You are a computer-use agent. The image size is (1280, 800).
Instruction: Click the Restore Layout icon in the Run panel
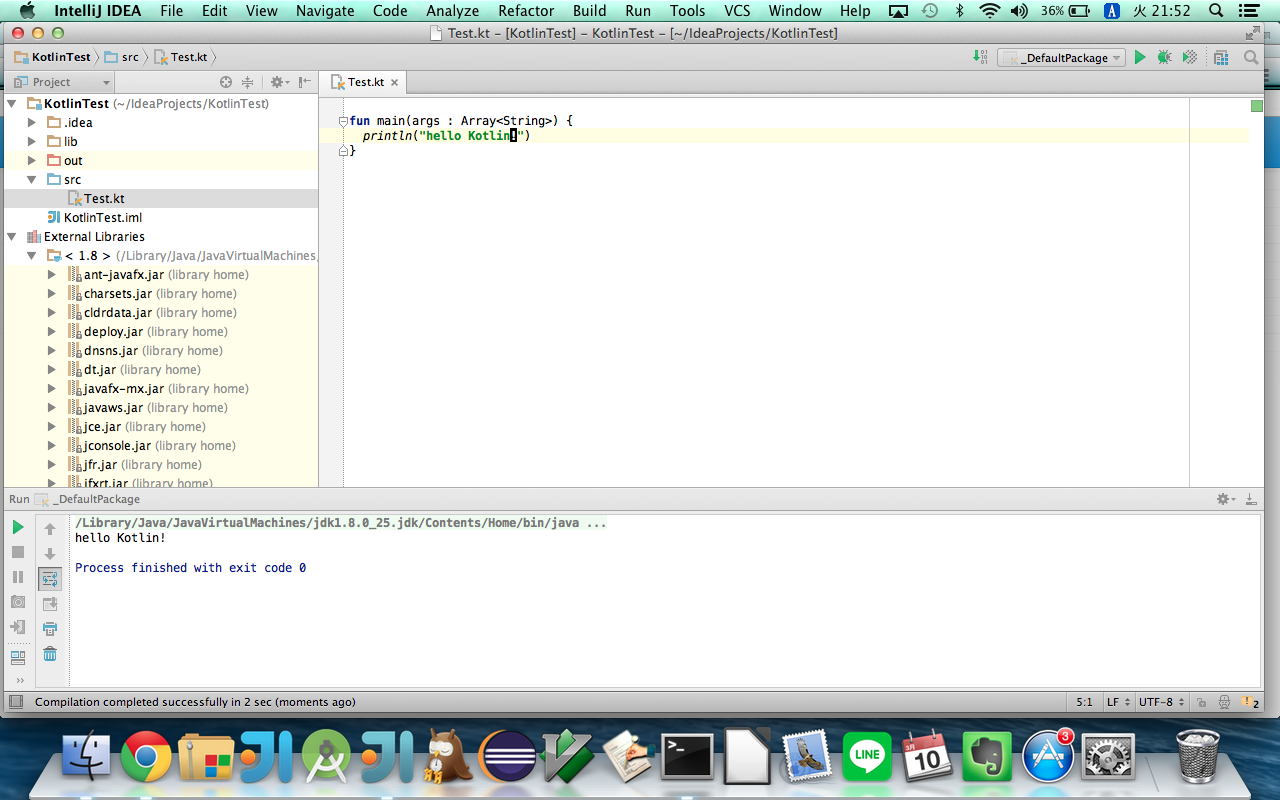coord(18,657)
